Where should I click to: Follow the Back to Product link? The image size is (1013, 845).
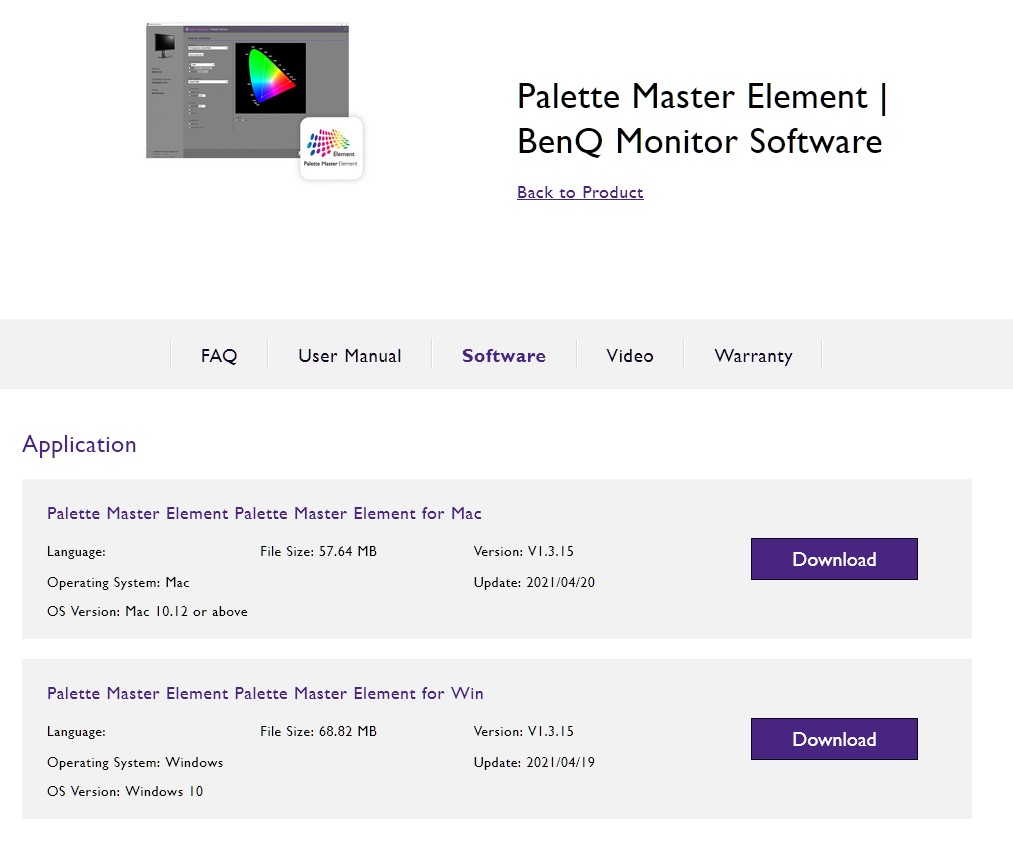coord(580,192)
